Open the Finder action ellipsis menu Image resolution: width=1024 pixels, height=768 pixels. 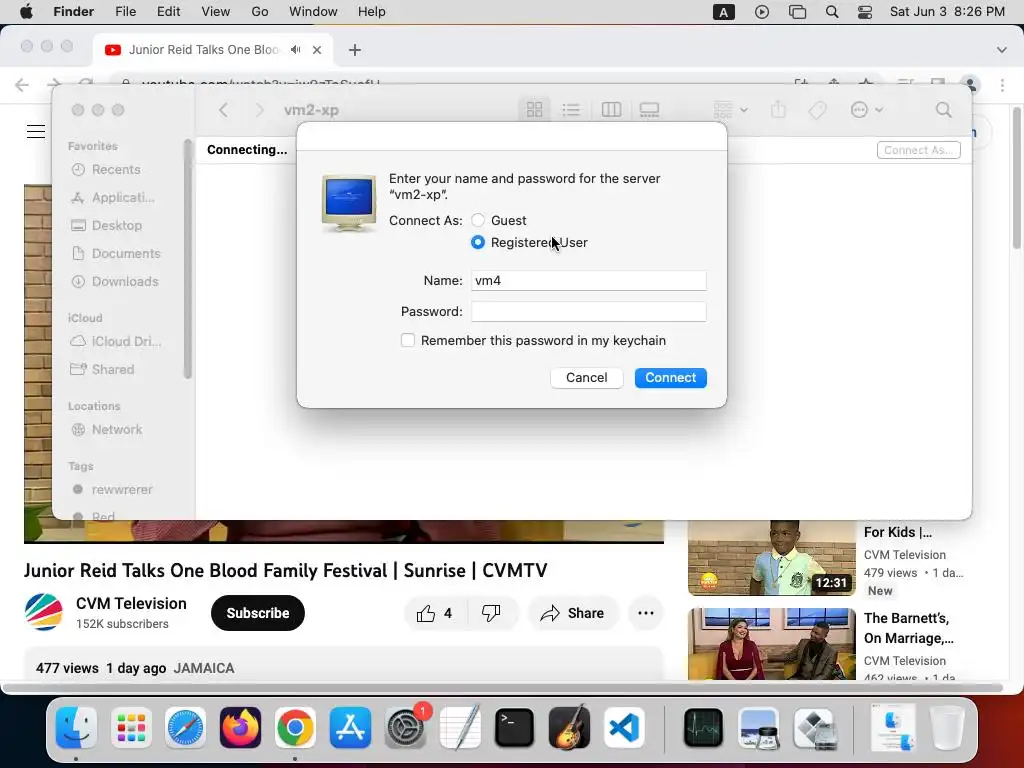pyautogui.click(x=866, y=110)
